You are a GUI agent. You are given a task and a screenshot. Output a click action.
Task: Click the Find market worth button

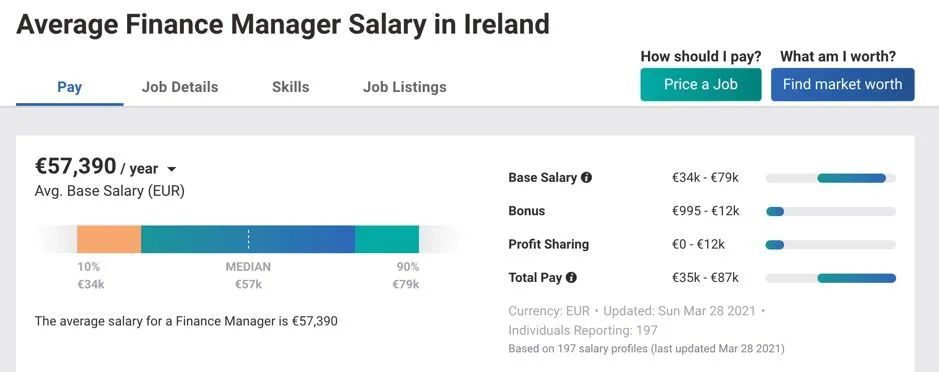point(843,84)
